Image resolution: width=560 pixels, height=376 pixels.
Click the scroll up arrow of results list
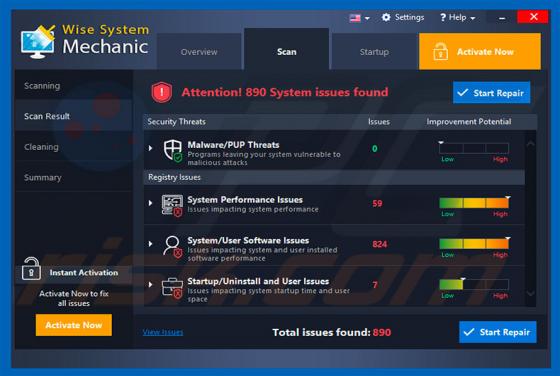coord(530,144)
